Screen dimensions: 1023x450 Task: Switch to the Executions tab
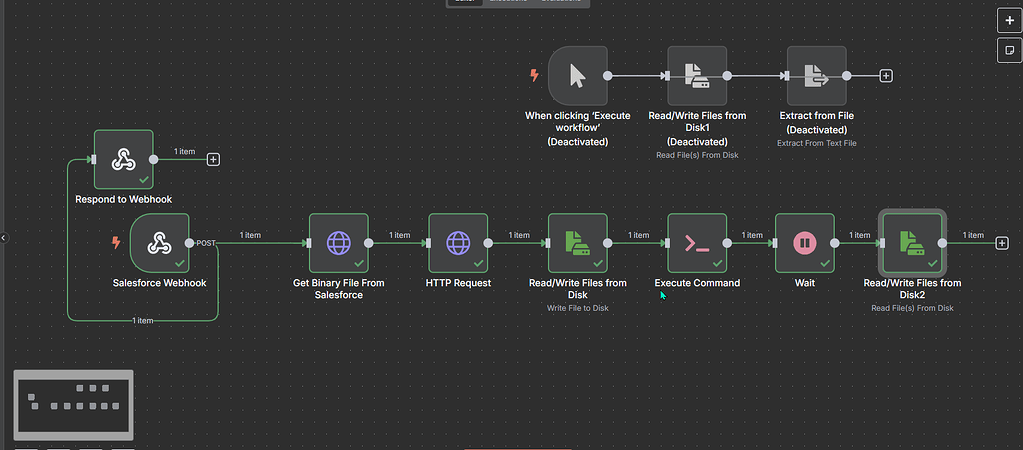tap(509, 2)
